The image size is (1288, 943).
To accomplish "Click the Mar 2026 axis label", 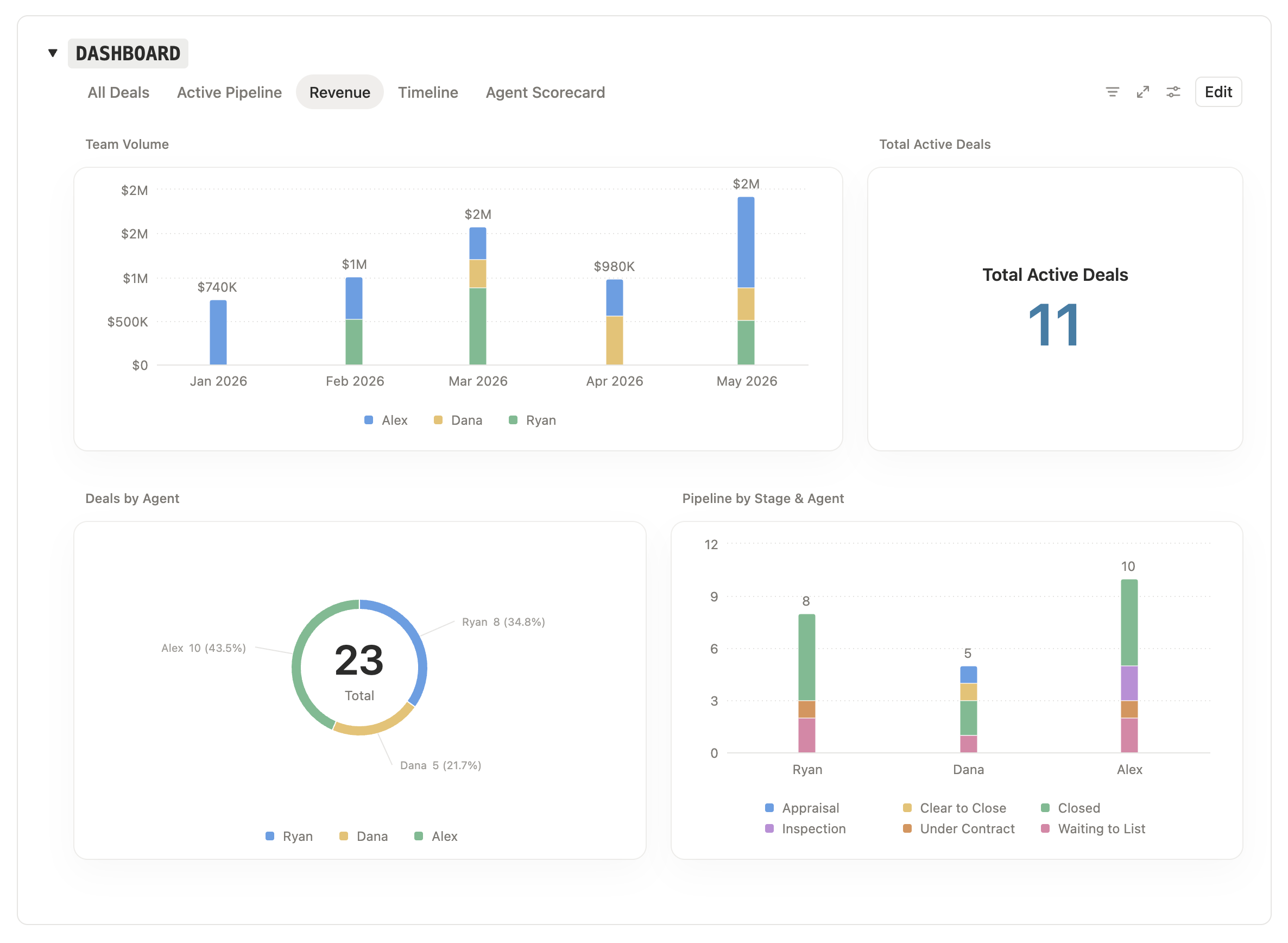I will click(x=478, y=381).
